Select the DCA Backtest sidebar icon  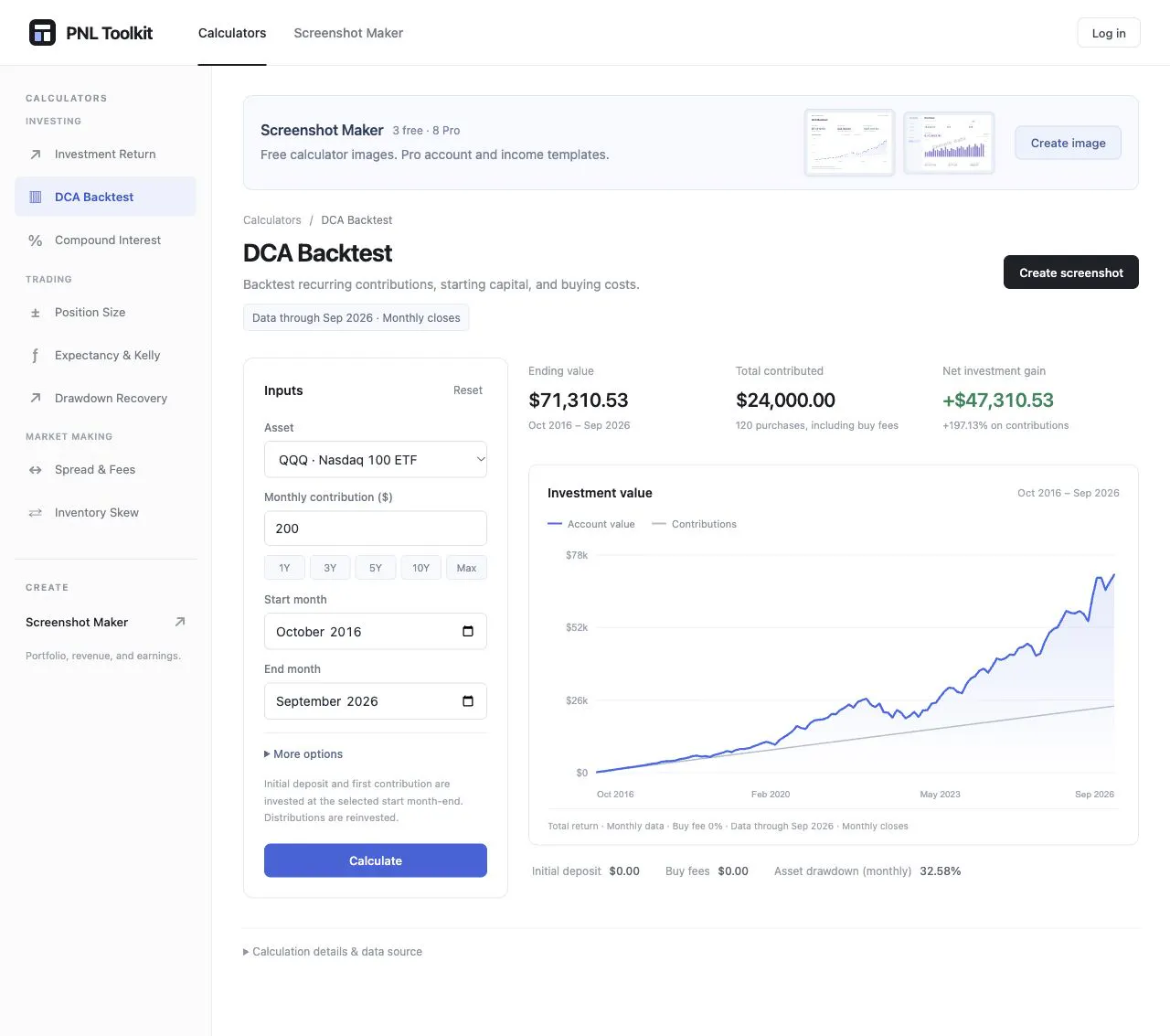point(36,198)
